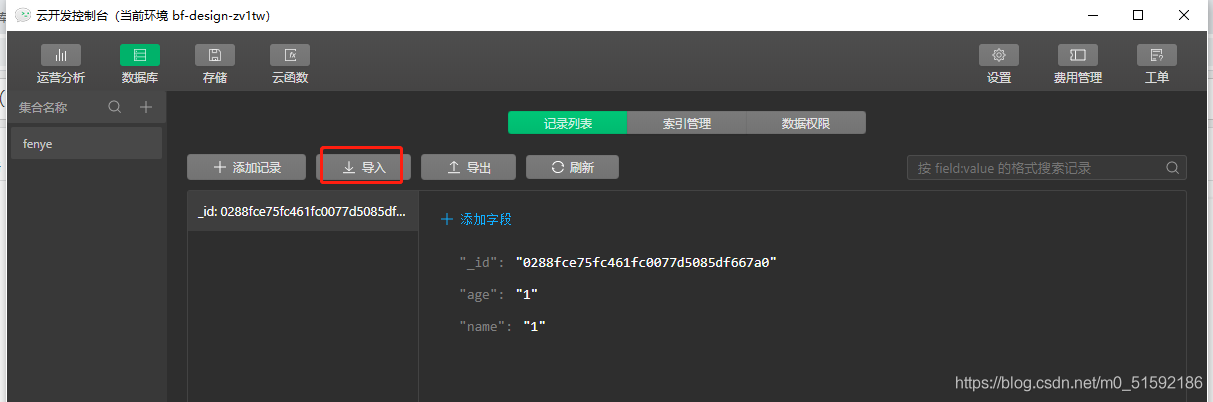Click the 集合名称 header label

43,107
